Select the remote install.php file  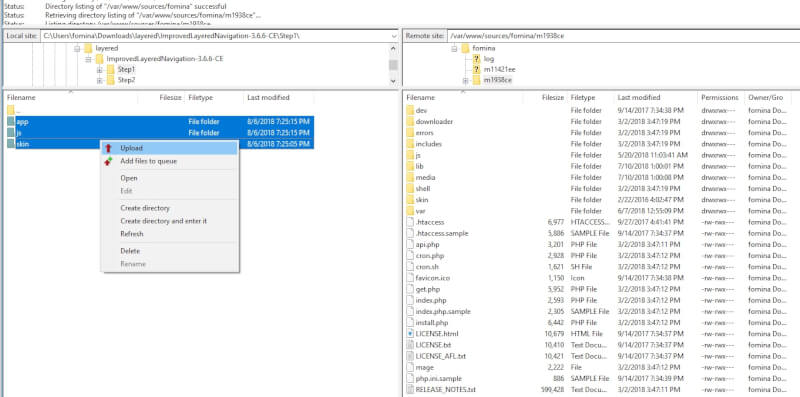pos(432,322)
